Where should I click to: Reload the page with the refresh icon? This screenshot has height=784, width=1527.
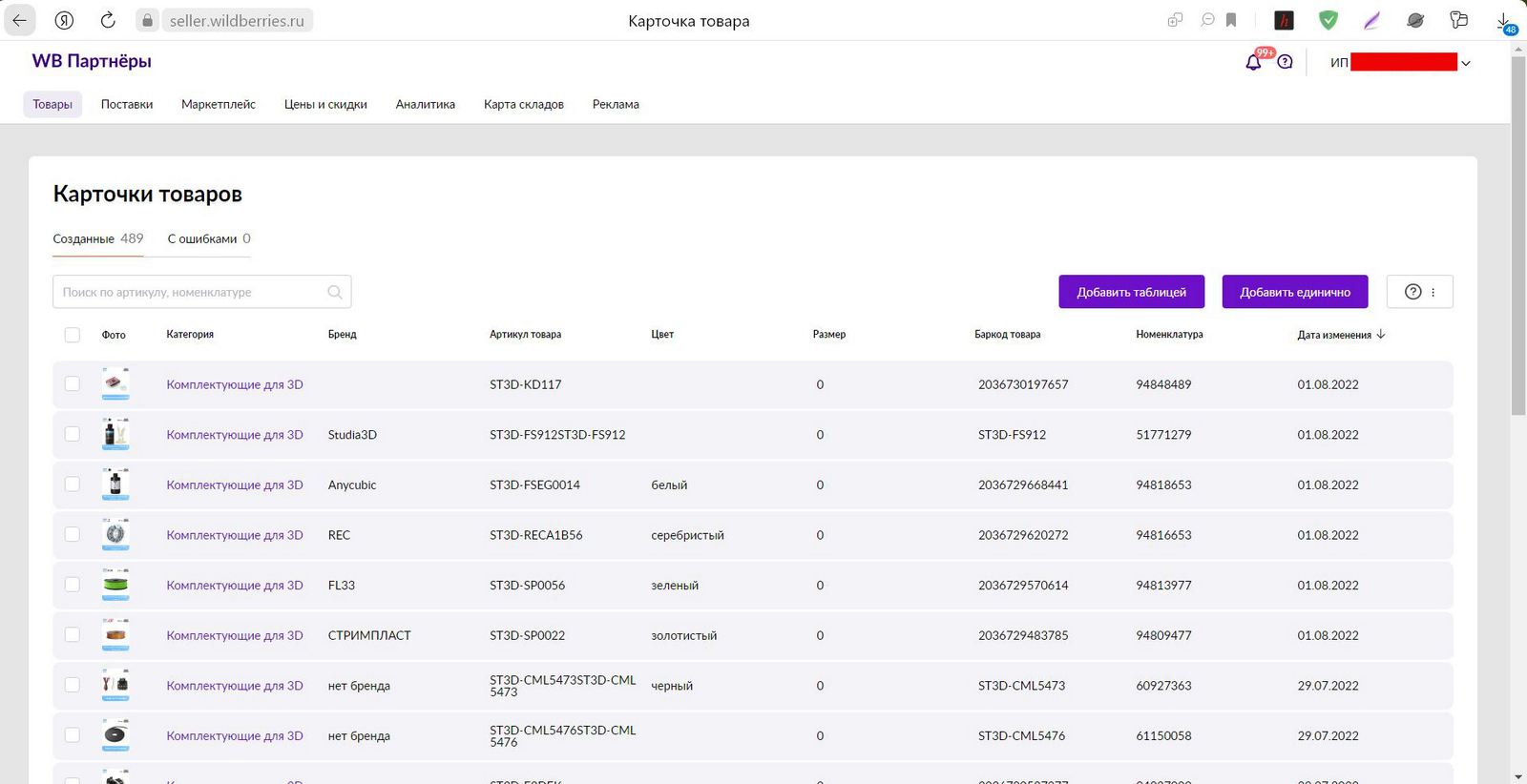(108, 20)
